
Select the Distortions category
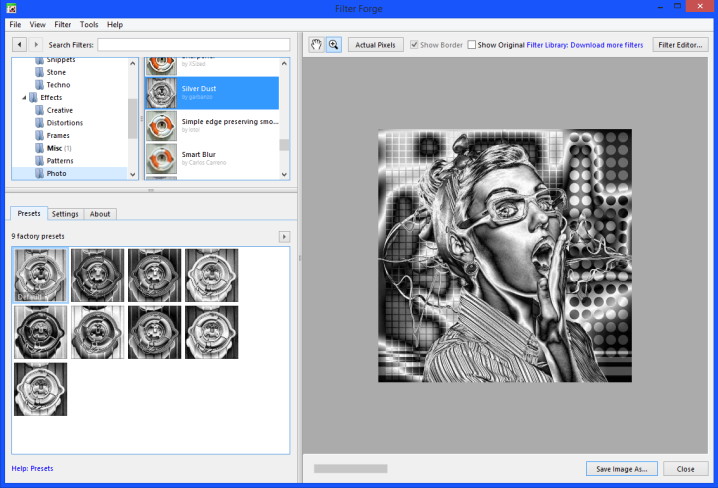click(x=65, y=123)
